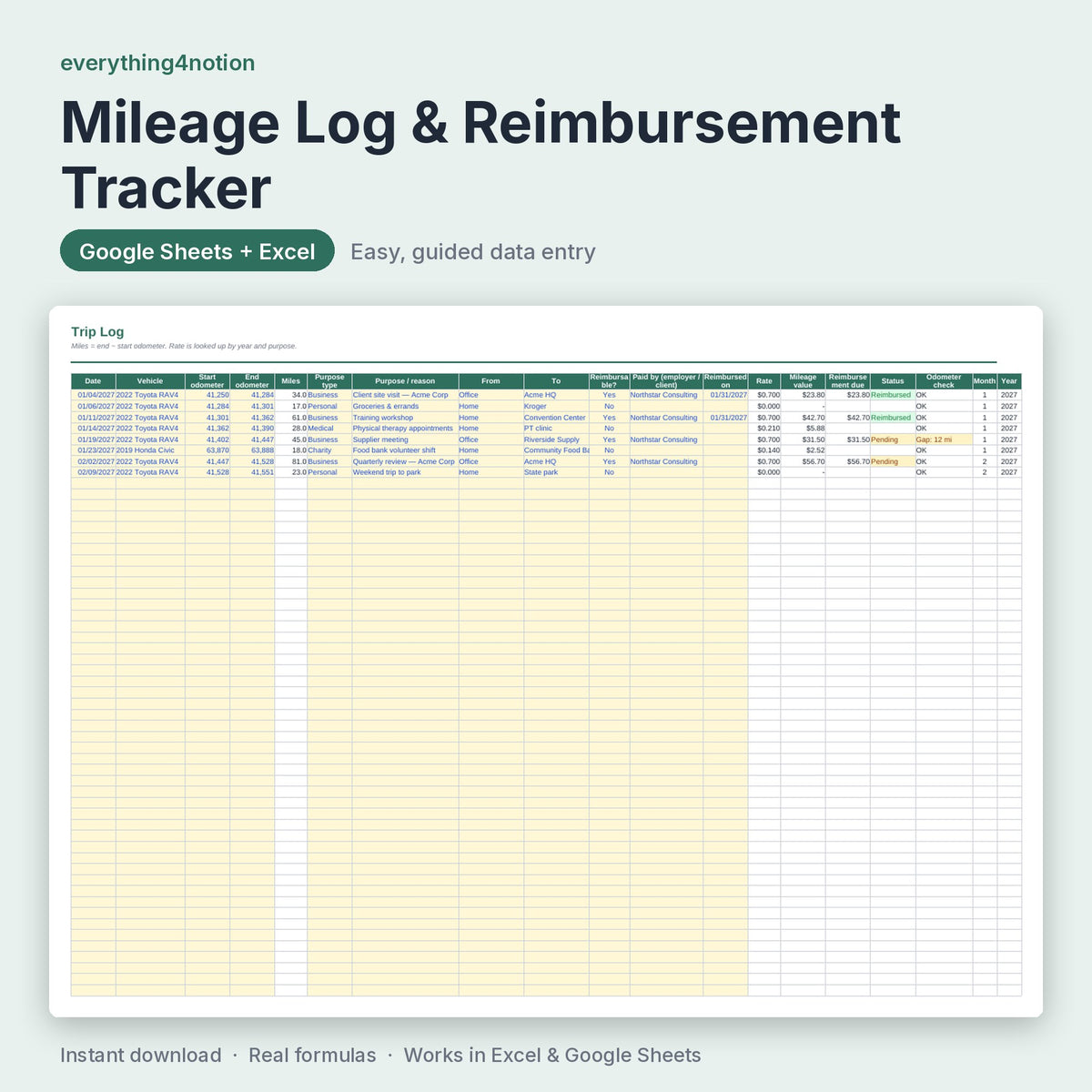
Task: Click the 'Convention Center' destination cell
Action: click(x=556, y=418)
